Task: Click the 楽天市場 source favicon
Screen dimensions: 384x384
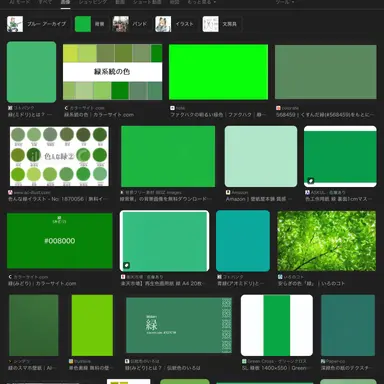Action: point(123,277)
